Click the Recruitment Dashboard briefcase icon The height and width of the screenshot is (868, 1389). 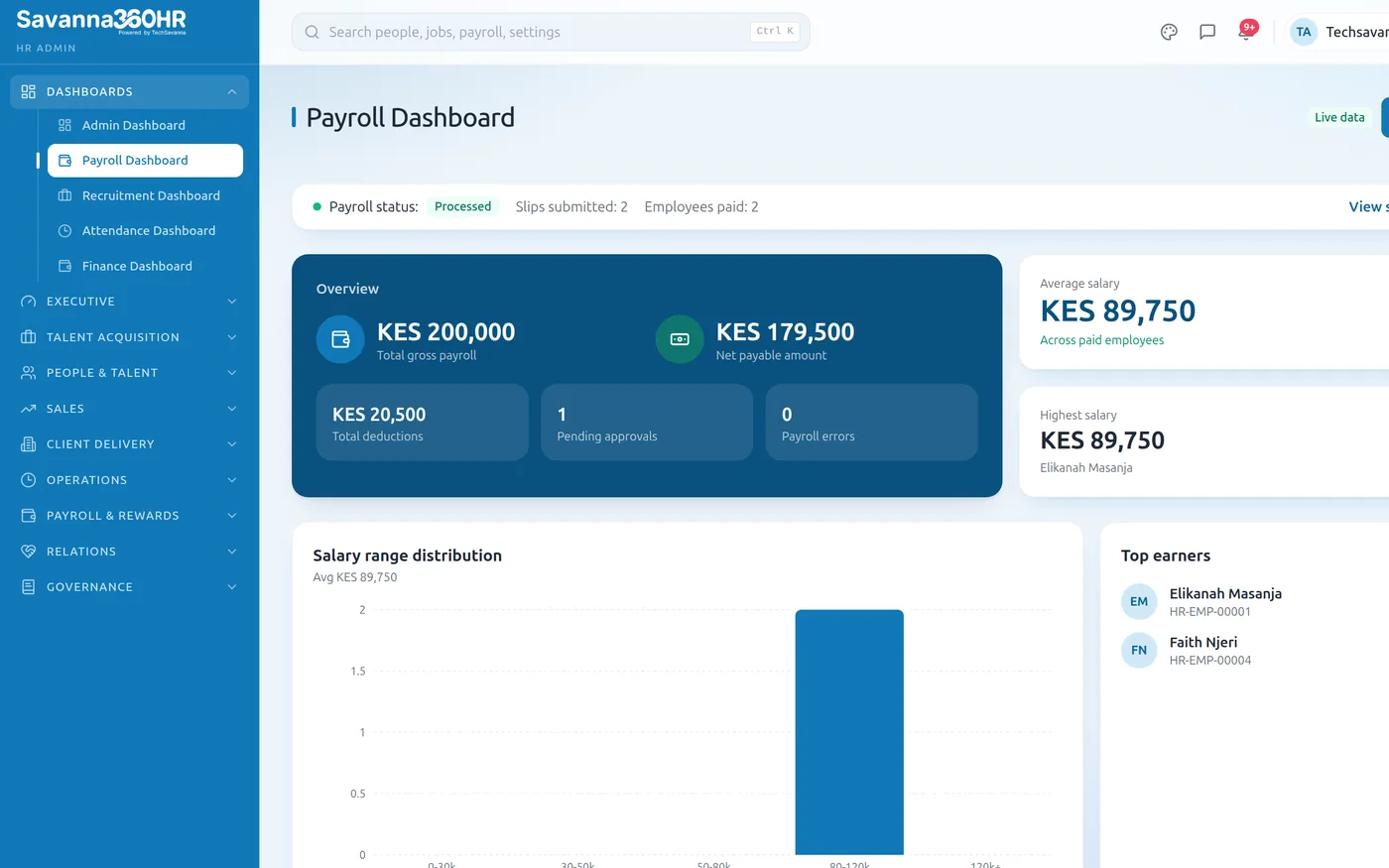(x=64, y=195)
